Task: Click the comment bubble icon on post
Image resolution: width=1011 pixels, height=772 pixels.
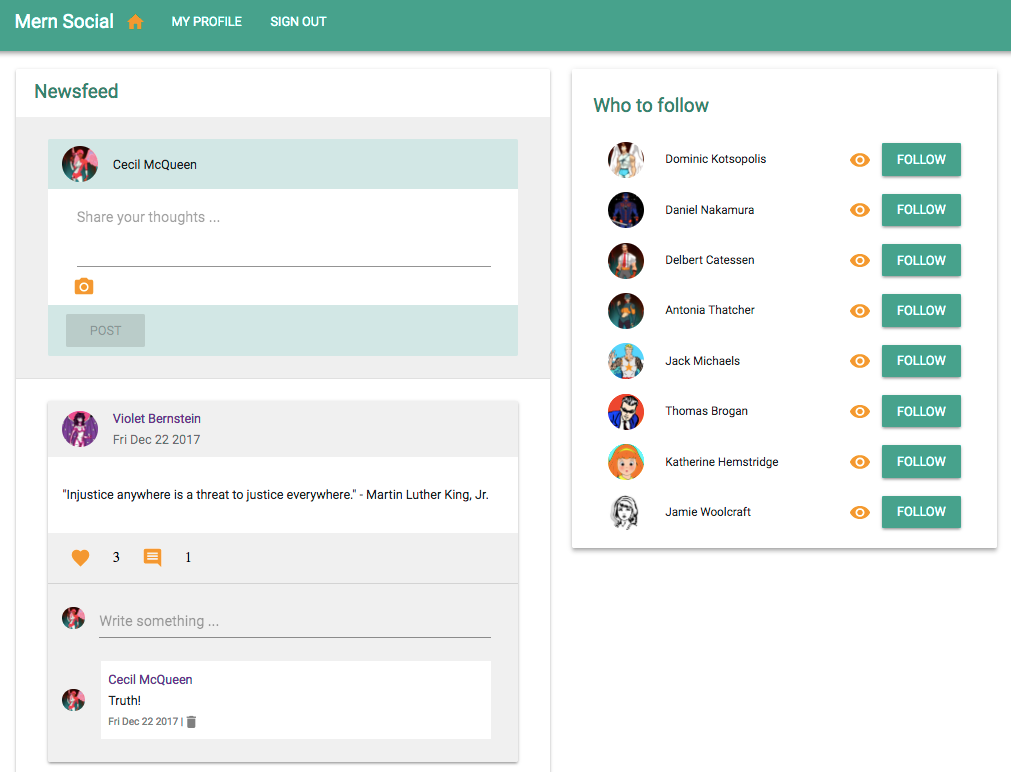Action: point(152,558)
